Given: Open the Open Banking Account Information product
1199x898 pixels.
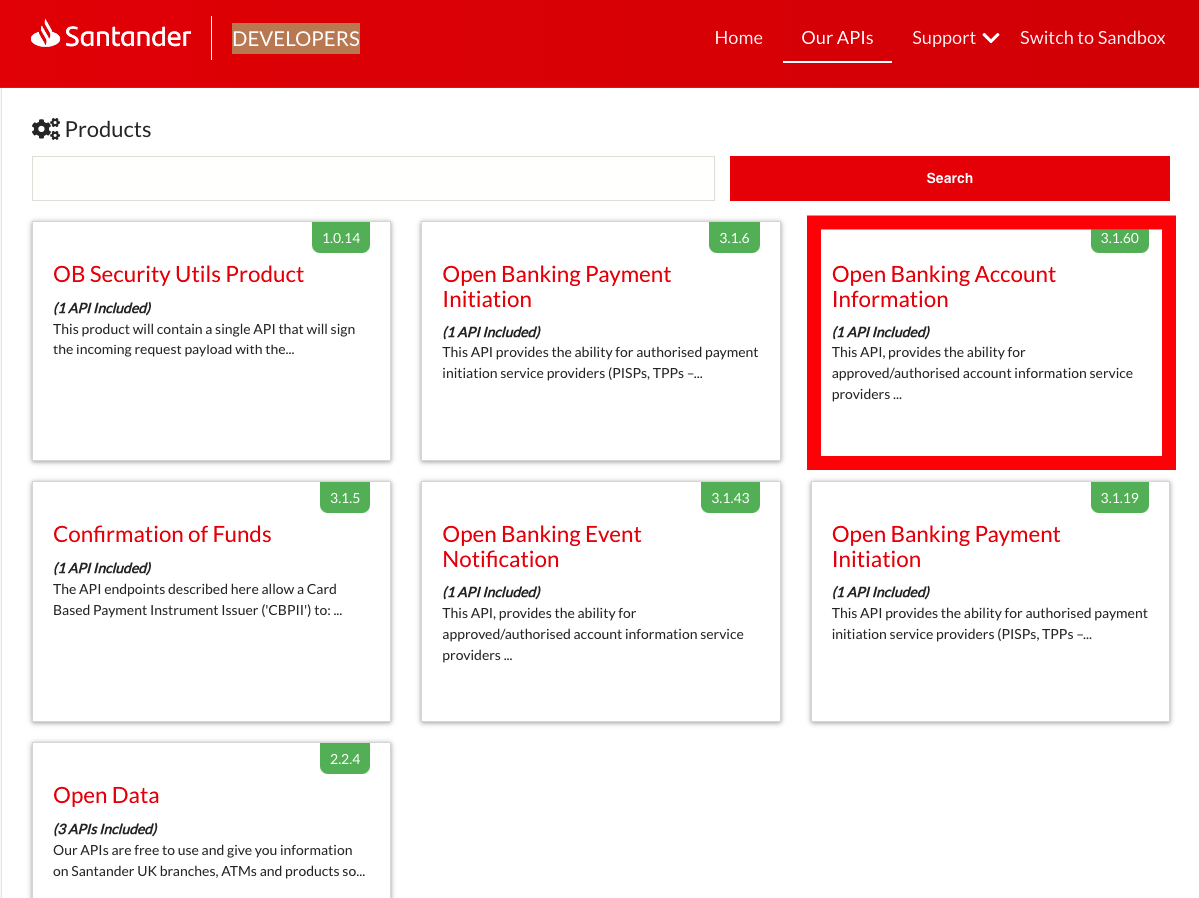Looking at the screenshot, I should pyautogui.click(x=944, y=286).
